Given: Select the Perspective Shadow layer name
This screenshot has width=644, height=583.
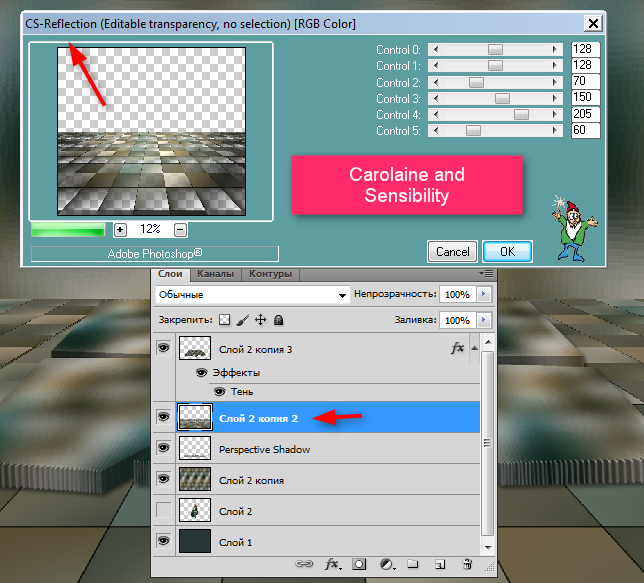Looking at the screenshot, I should tap(264, 449).
